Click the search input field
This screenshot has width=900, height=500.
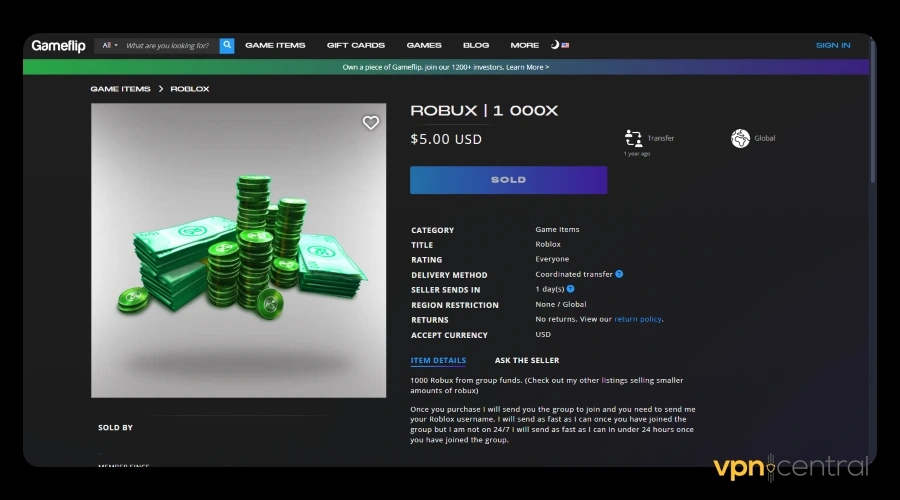coord(170,45)
